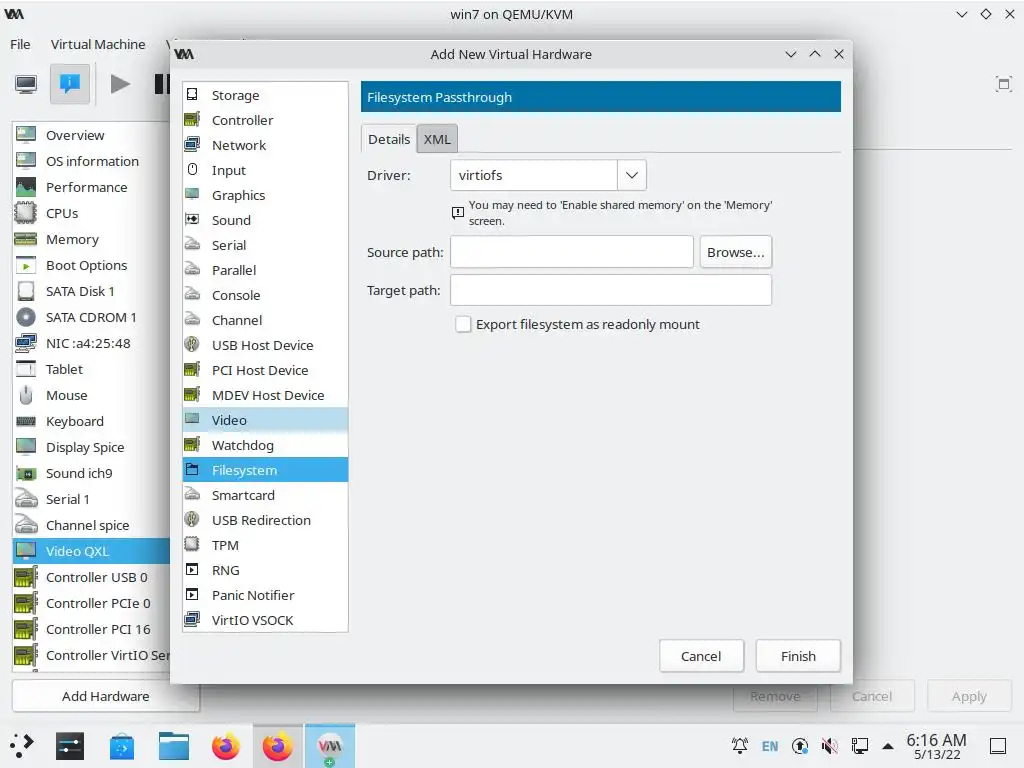Viewport: 1024px width, 768px height.
Task: Open Overview in VM hardware list
Action: [91, 135]
